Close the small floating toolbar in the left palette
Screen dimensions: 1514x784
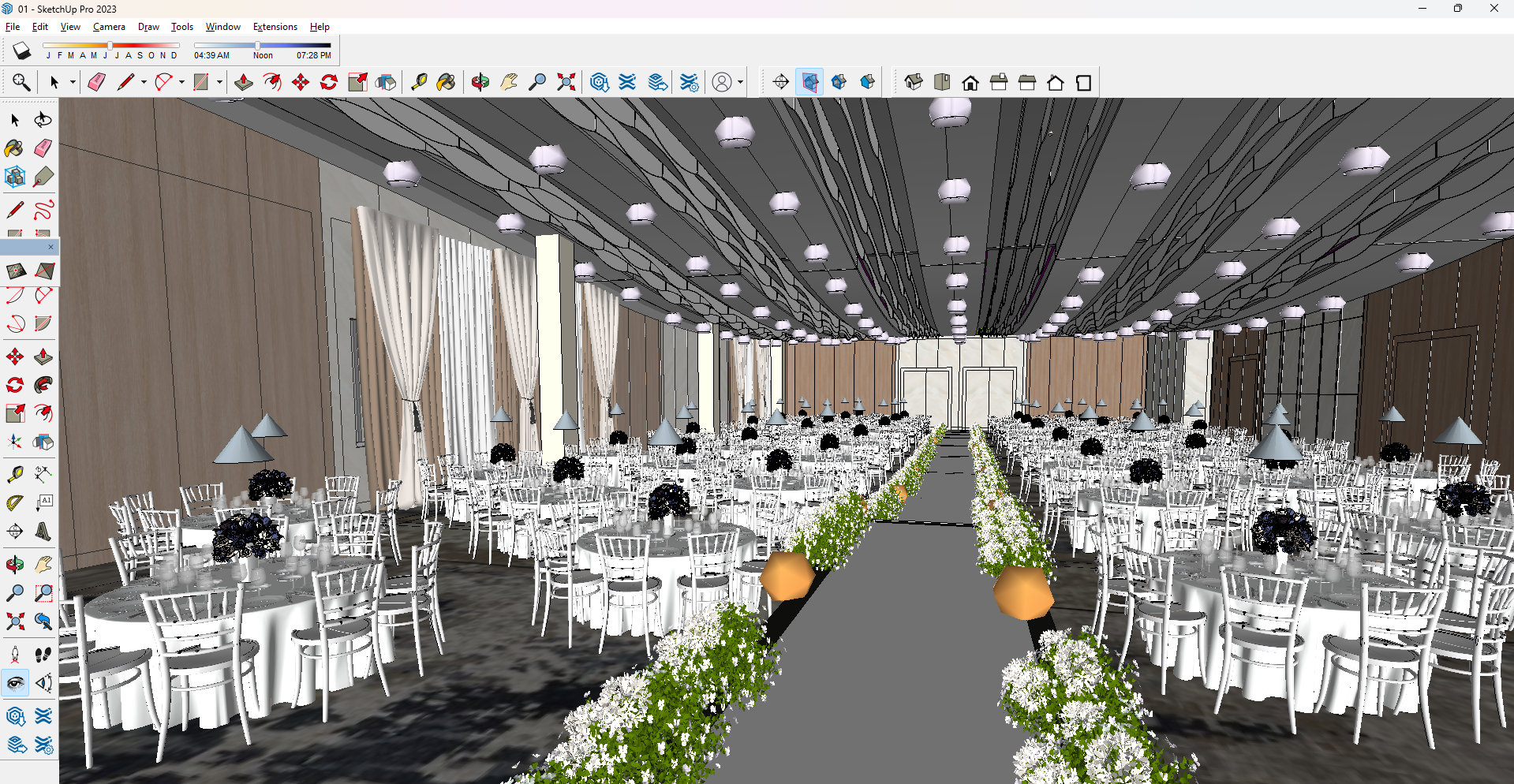[50, 247]
